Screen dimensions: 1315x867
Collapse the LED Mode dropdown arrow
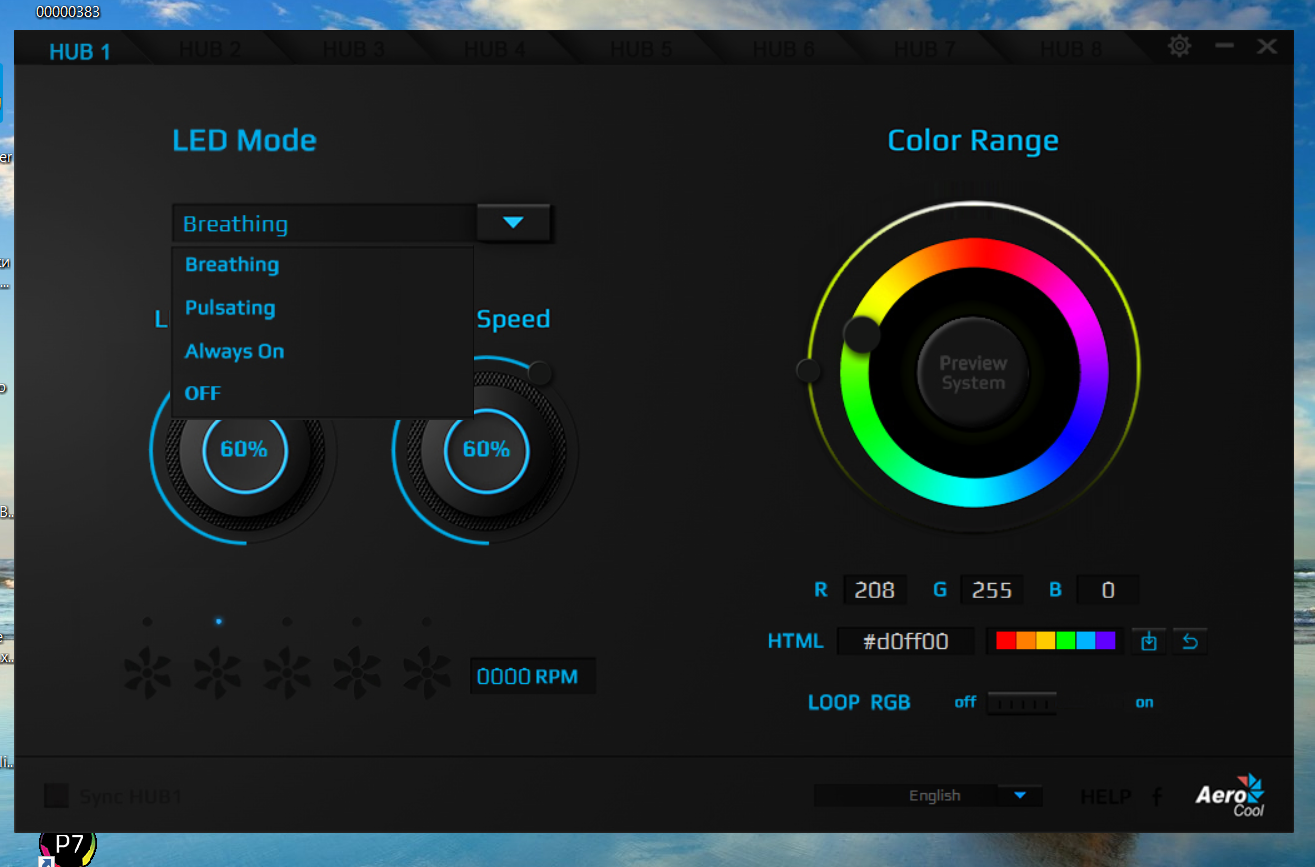pos(513,222)
